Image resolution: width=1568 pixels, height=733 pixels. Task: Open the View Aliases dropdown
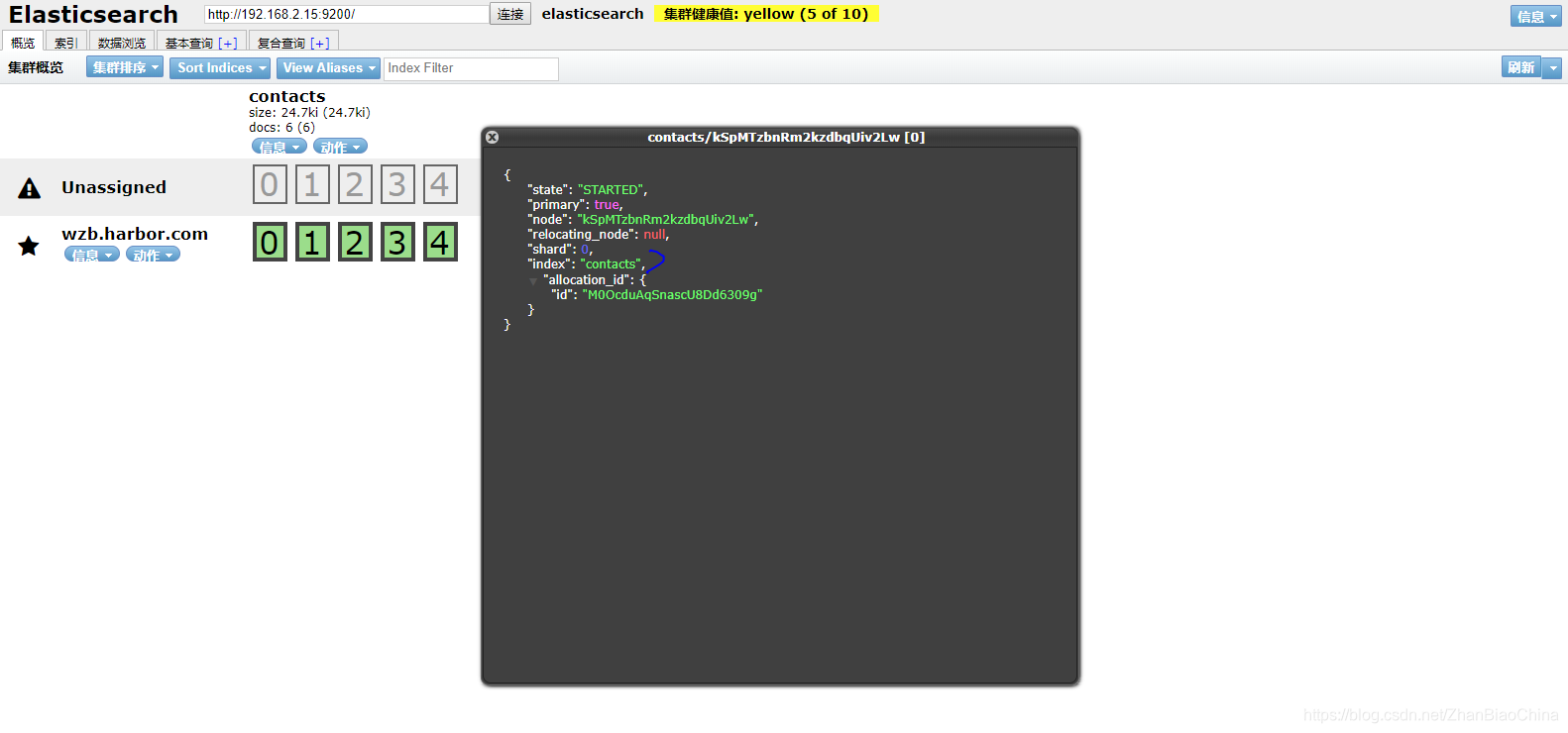point(328,67)
